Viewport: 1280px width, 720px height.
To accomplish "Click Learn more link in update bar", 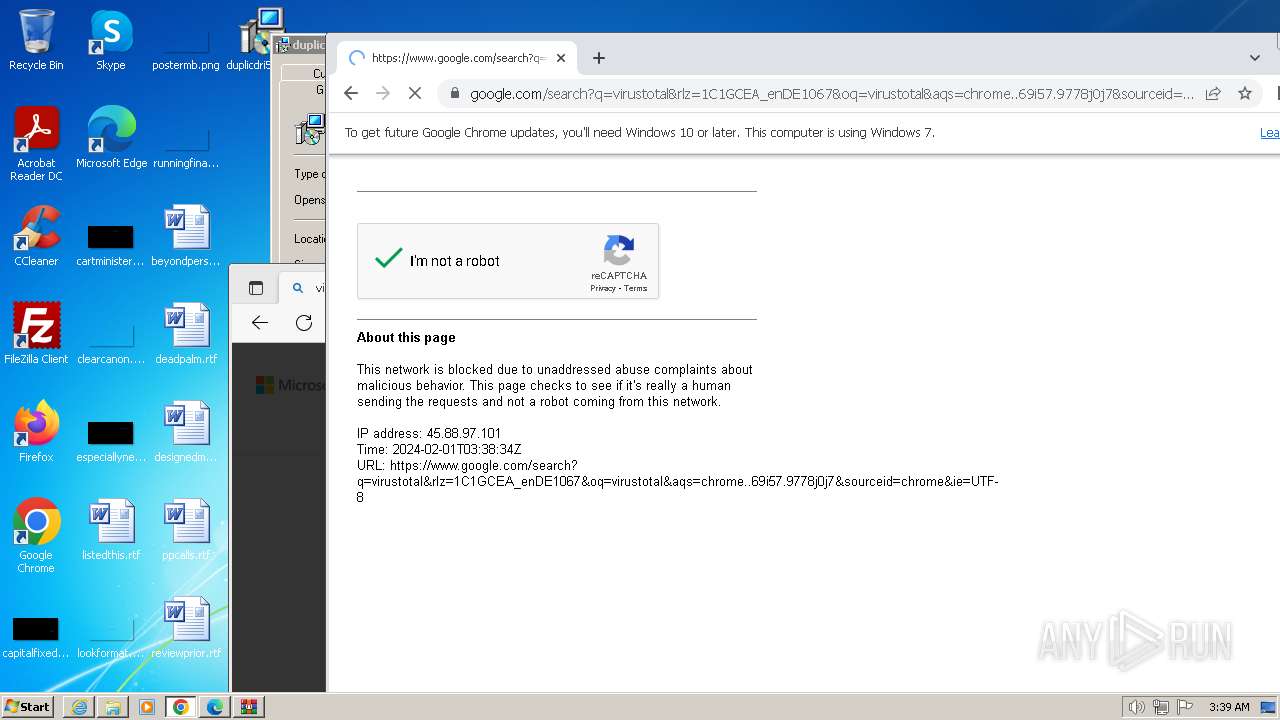I will coord(1269,132).
